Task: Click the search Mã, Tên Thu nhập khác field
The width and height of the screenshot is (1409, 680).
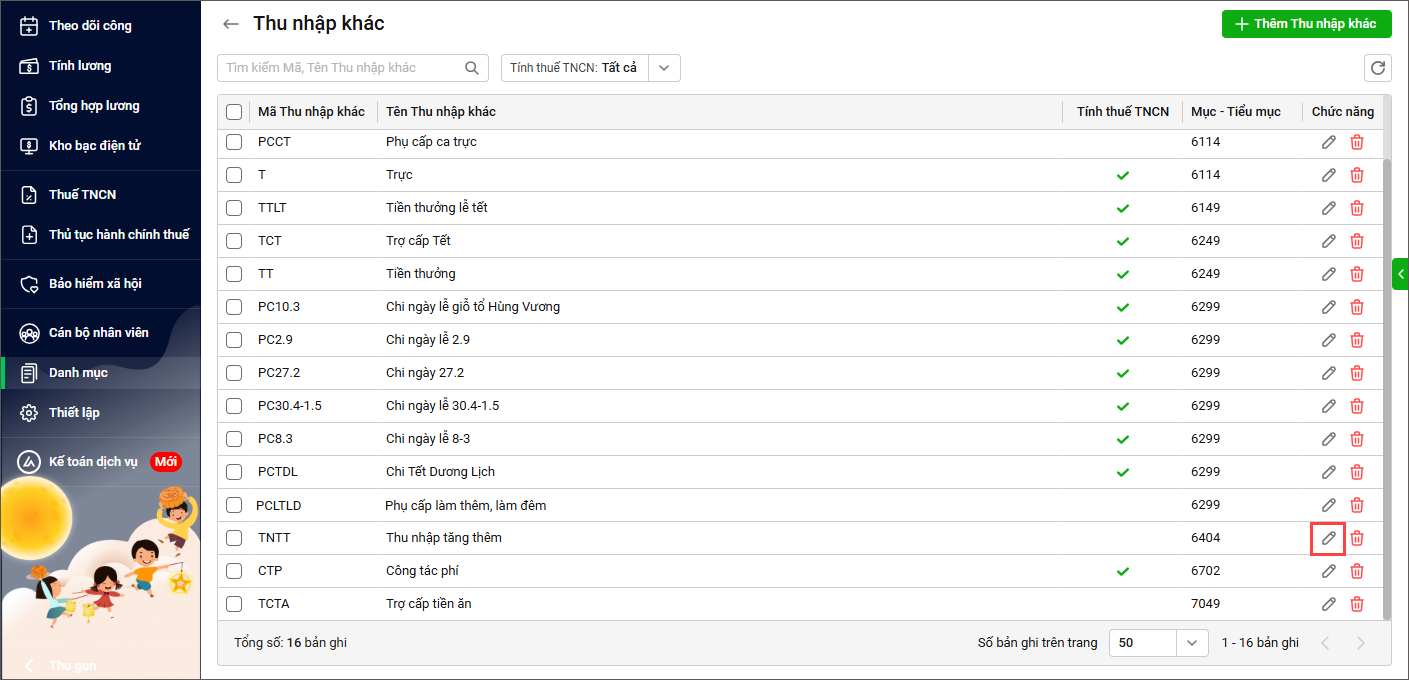Action: [x=340, y=68]
